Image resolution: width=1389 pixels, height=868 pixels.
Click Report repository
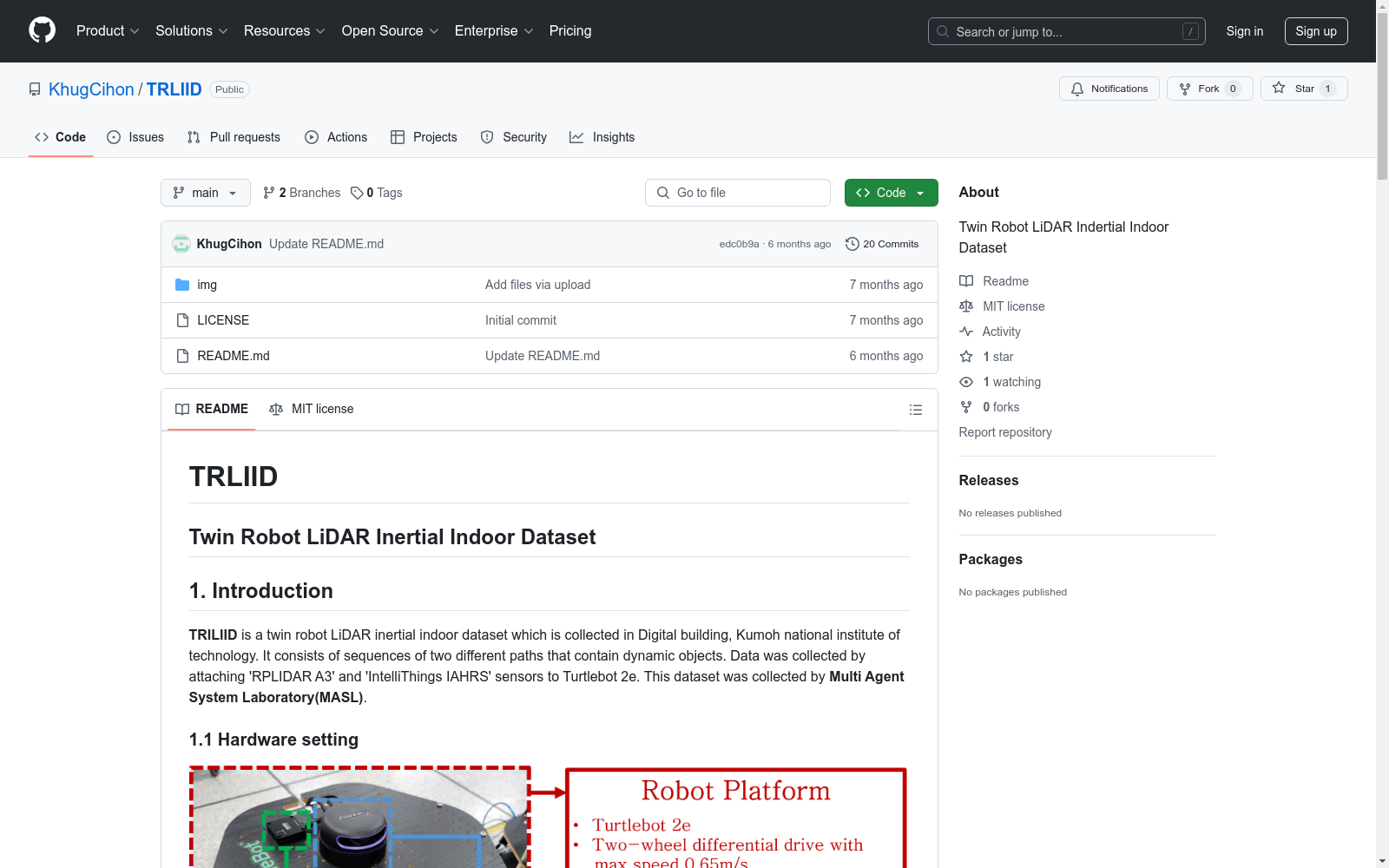[x=1005, y=432]
